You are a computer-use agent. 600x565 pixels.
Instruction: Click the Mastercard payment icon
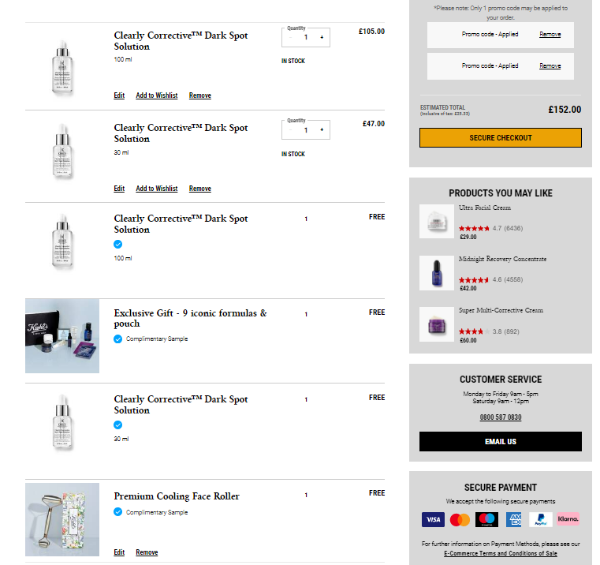[460, 520]
